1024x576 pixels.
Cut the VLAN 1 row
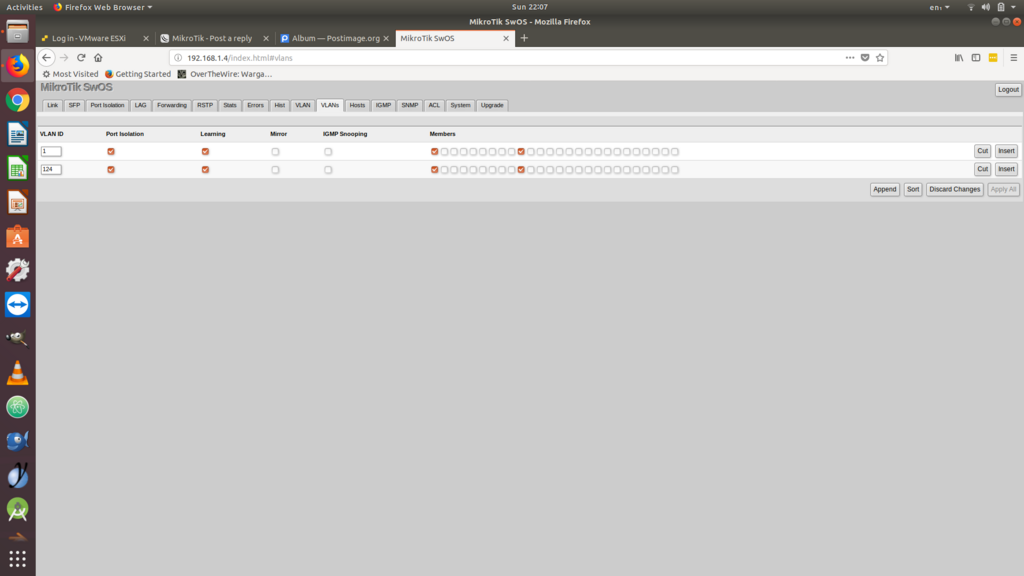[982, 151]
